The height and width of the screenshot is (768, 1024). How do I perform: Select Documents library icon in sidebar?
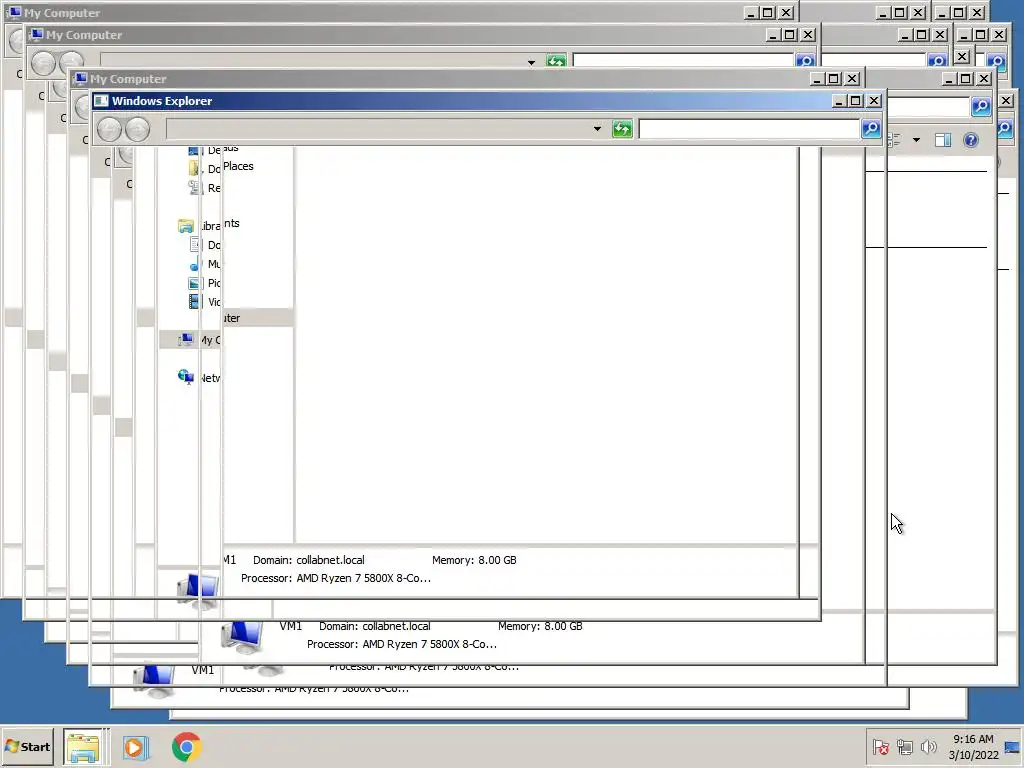pyautogui.click(x=195, y=245)
